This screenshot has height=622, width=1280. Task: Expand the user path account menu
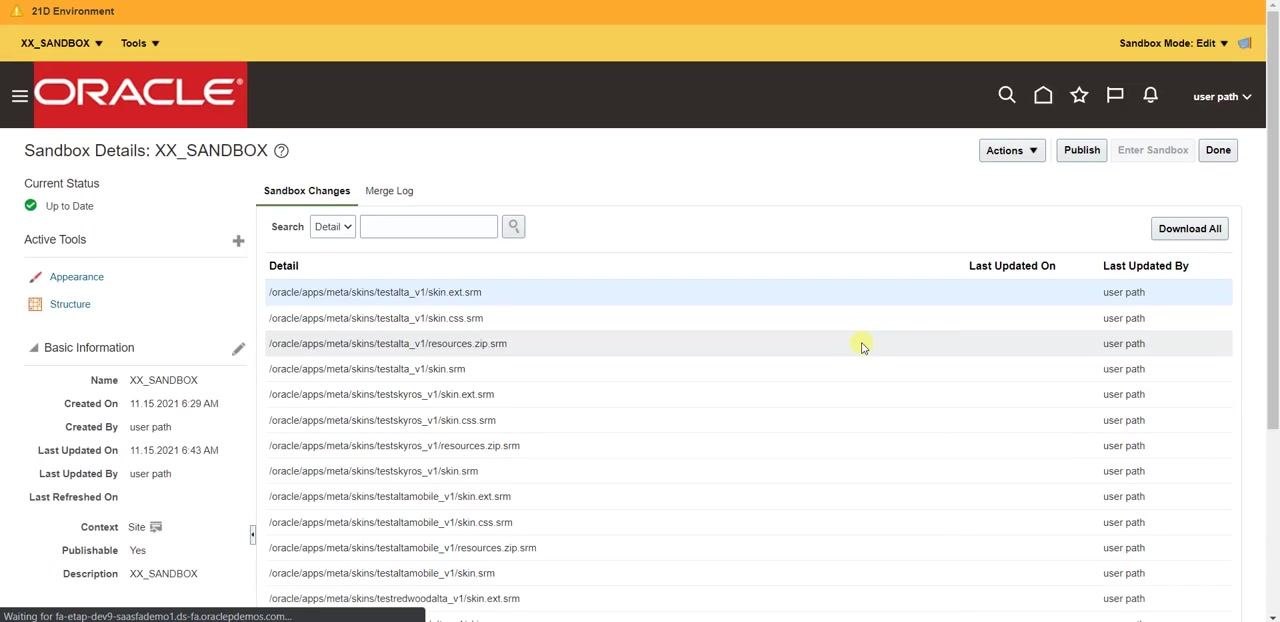[x=1222, y=97]
